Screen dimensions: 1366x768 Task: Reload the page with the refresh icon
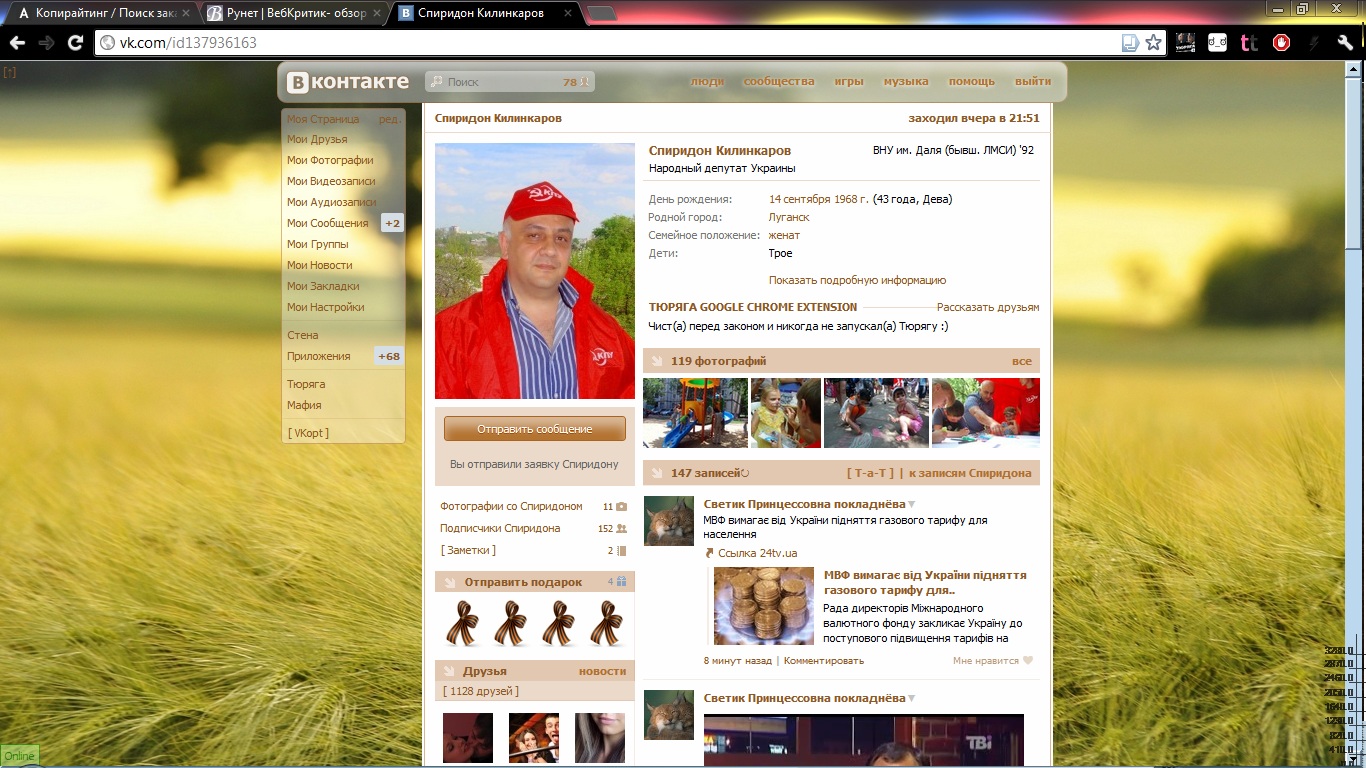click(x=75, y=43)
